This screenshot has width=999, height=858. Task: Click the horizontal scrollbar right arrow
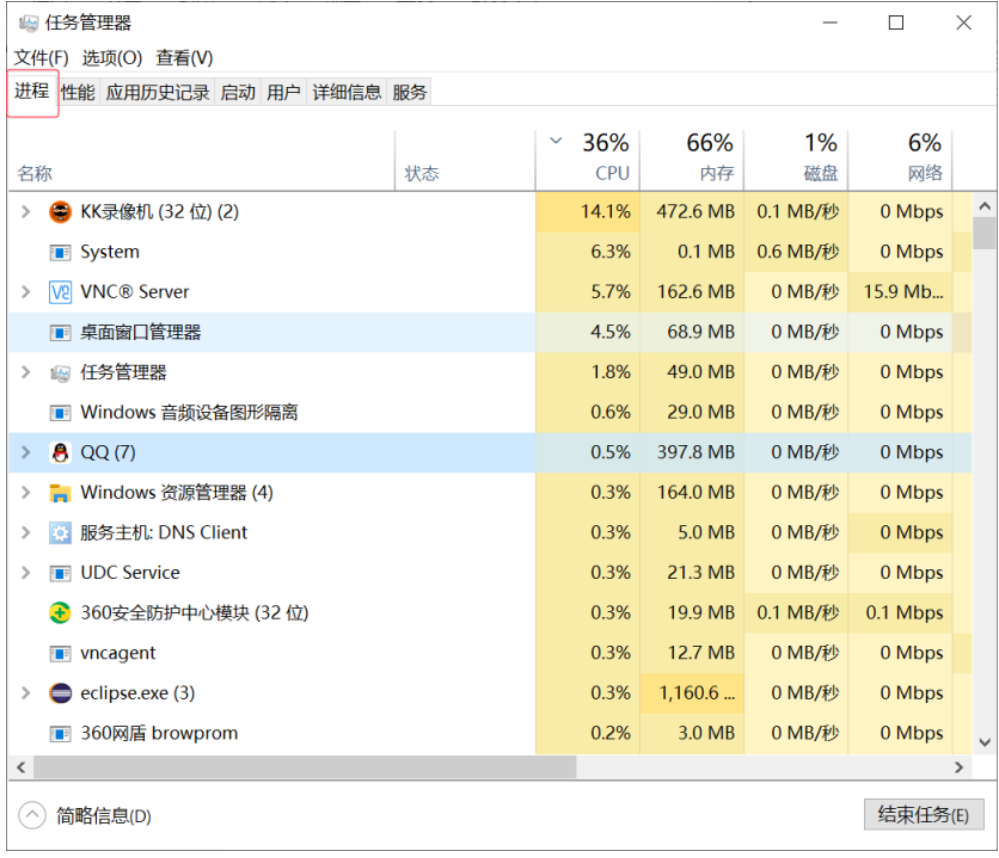(x=959, y=767)
